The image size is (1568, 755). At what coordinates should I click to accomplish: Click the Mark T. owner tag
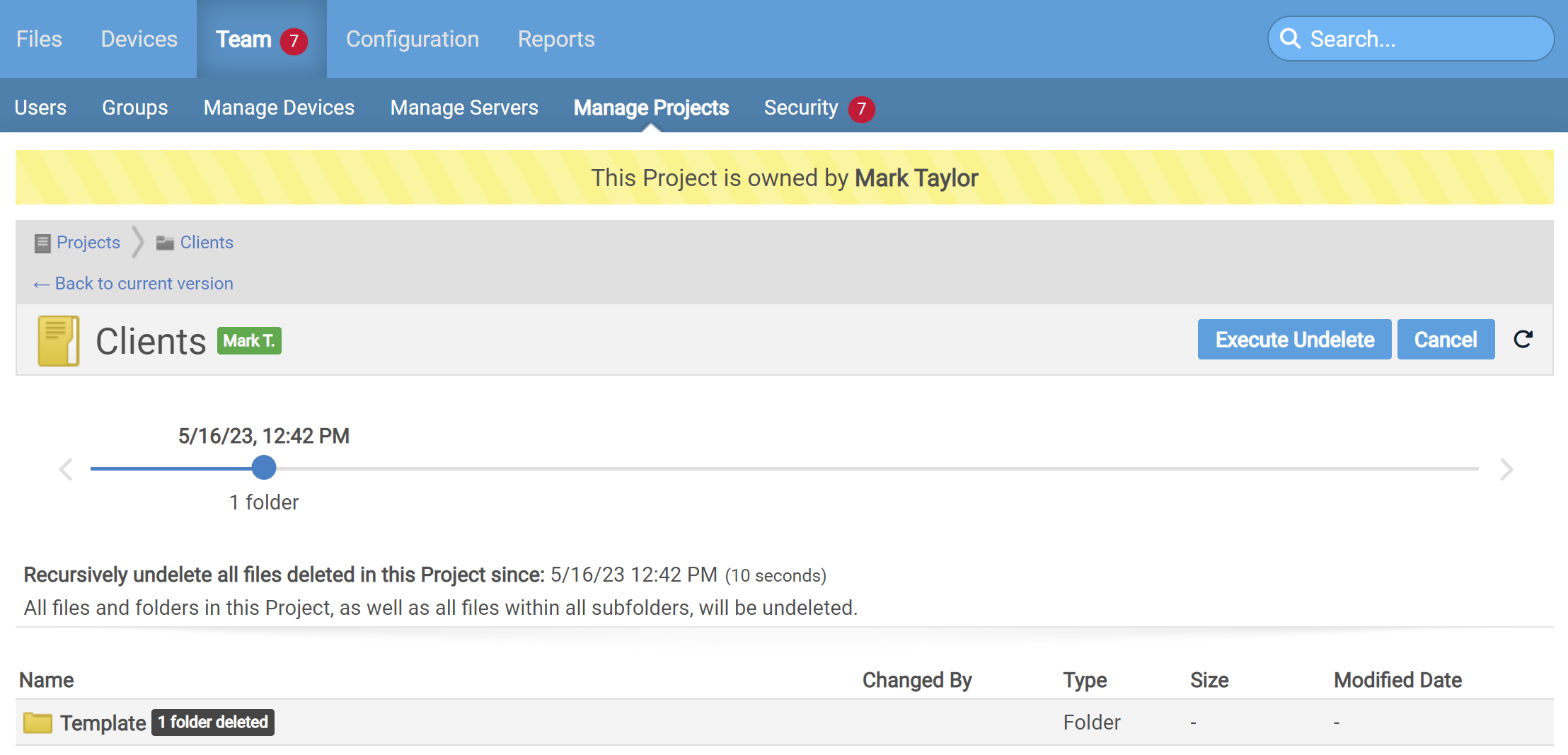coord(249,341)
